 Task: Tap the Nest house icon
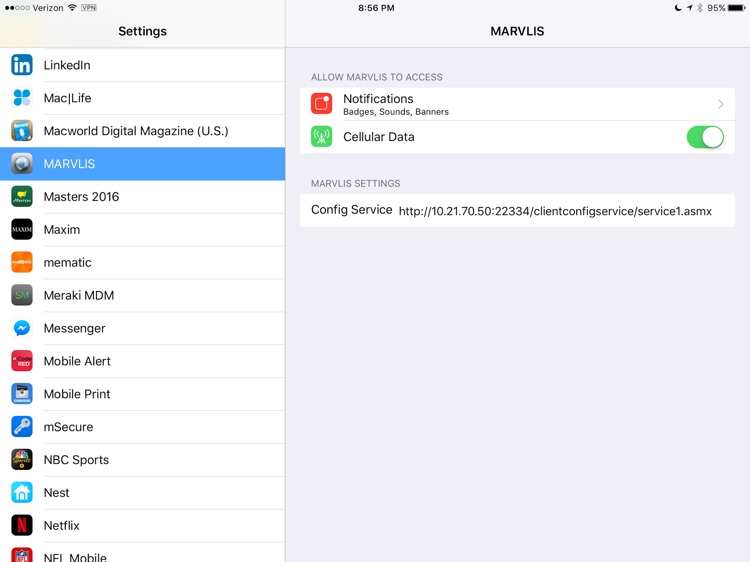(22, 493)
